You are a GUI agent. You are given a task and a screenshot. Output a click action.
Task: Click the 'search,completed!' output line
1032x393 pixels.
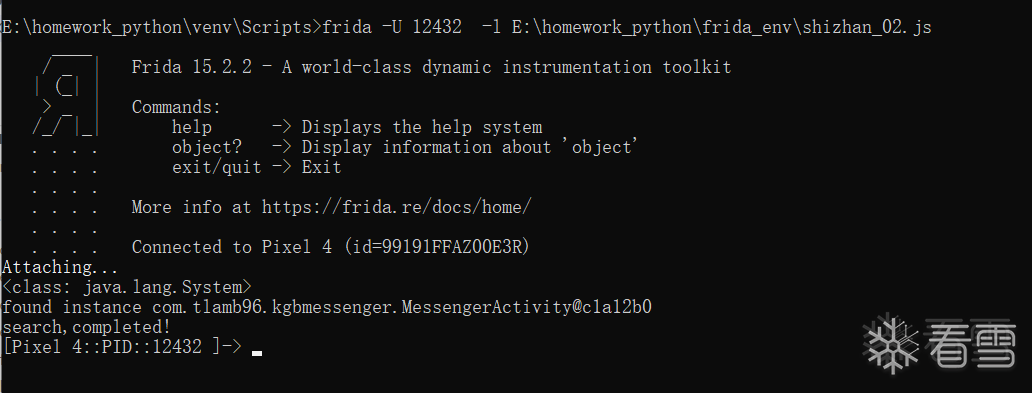[86, 327]
